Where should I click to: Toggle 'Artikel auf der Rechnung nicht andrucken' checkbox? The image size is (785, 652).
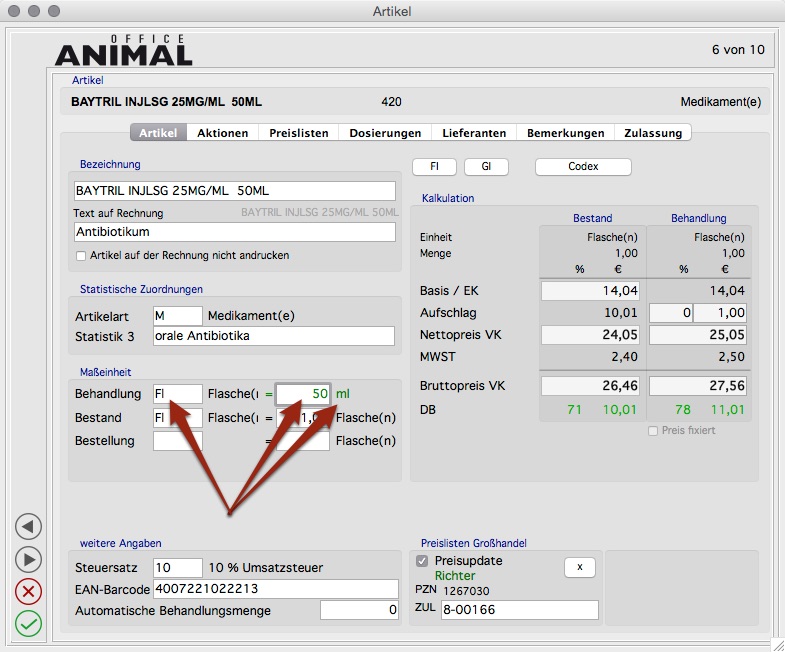coord(81,256)
